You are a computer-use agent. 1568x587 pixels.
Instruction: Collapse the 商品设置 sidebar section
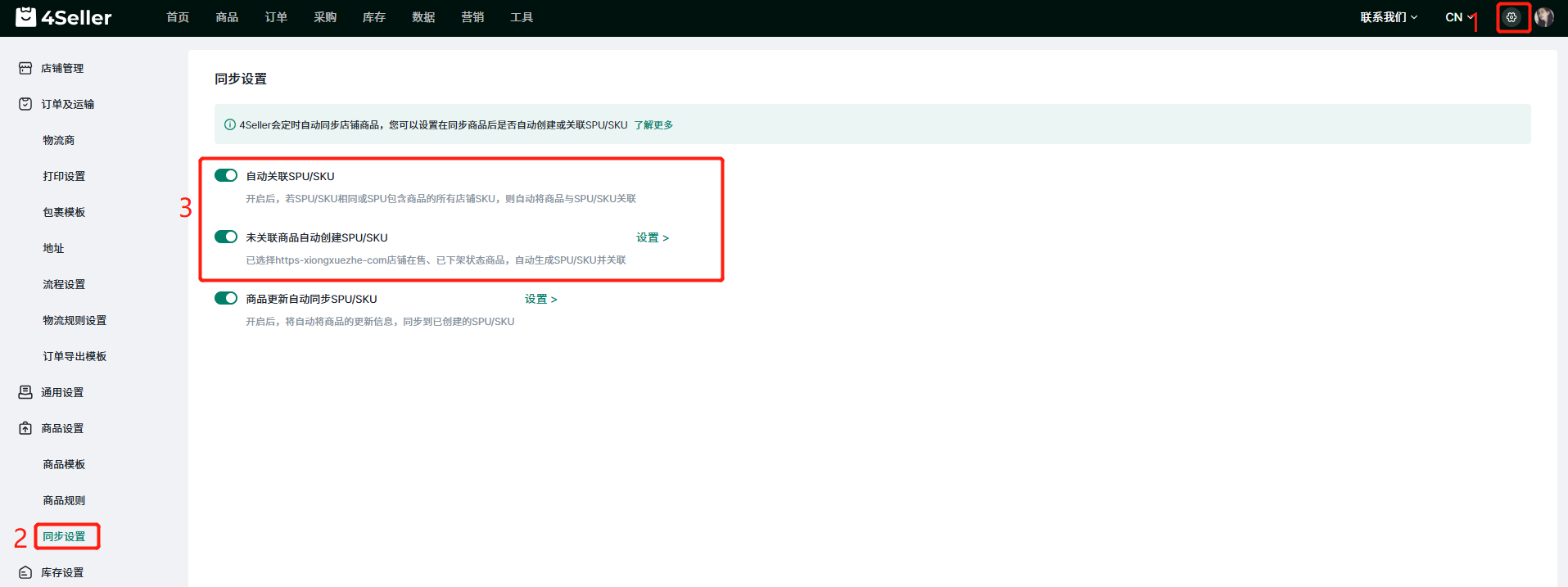click(x=62, y=428)
